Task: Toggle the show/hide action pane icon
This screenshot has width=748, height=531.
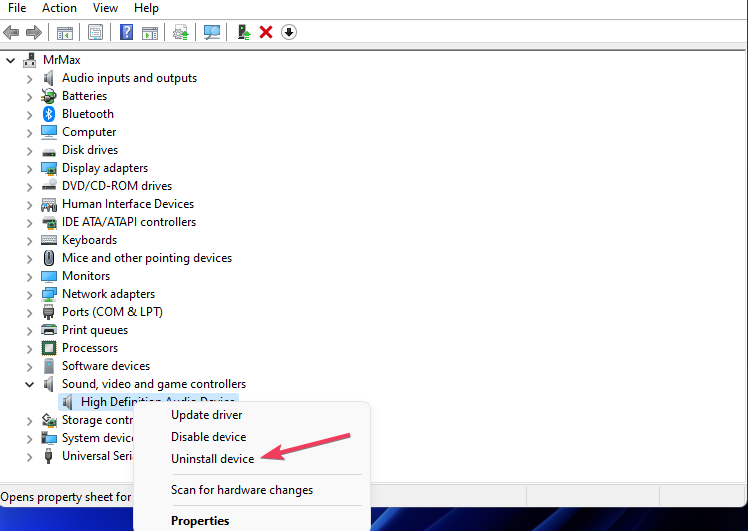Action: coord(150,32)
